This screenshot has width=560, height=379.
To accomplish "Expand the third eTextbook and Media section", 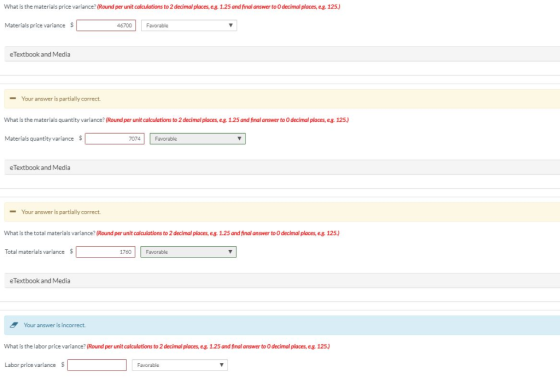I will click(282, 280).
